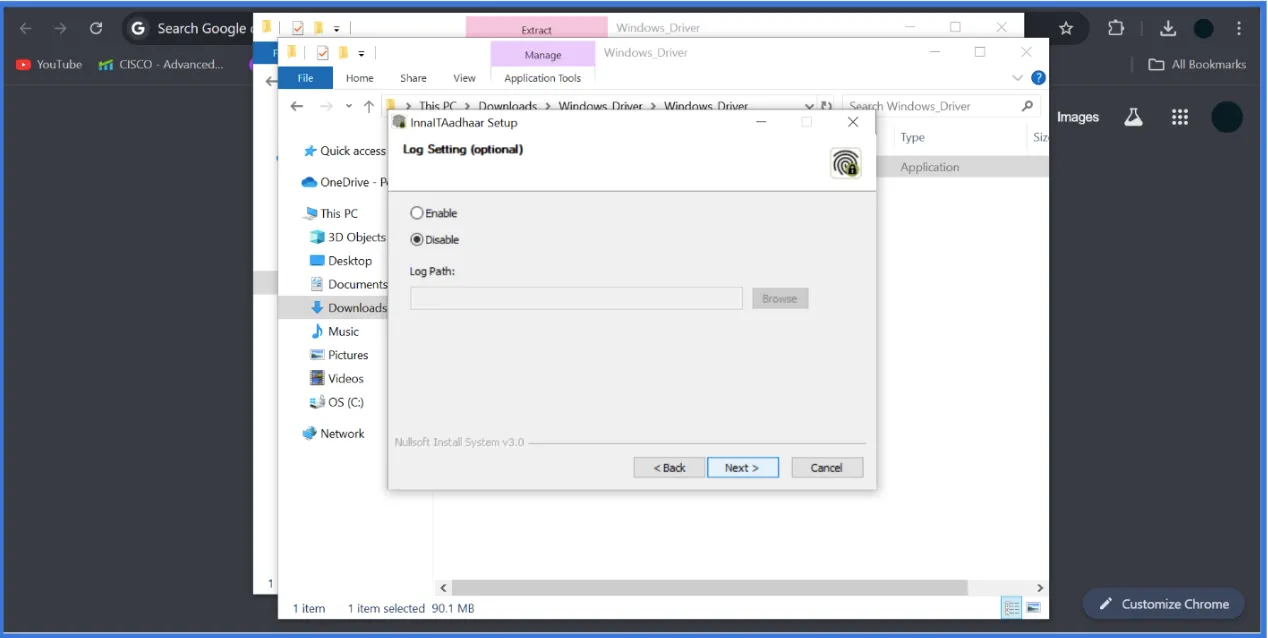Open Desktop in navigation pane
Image resolution: width=1268 pixels, height=638 pixels.
click(341, 260)
